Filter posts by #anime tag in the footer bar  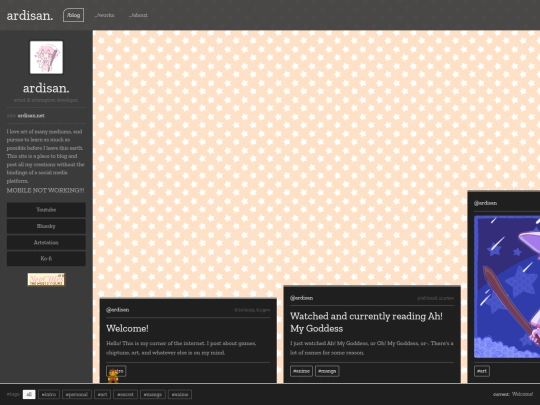[x=180, y=394]
